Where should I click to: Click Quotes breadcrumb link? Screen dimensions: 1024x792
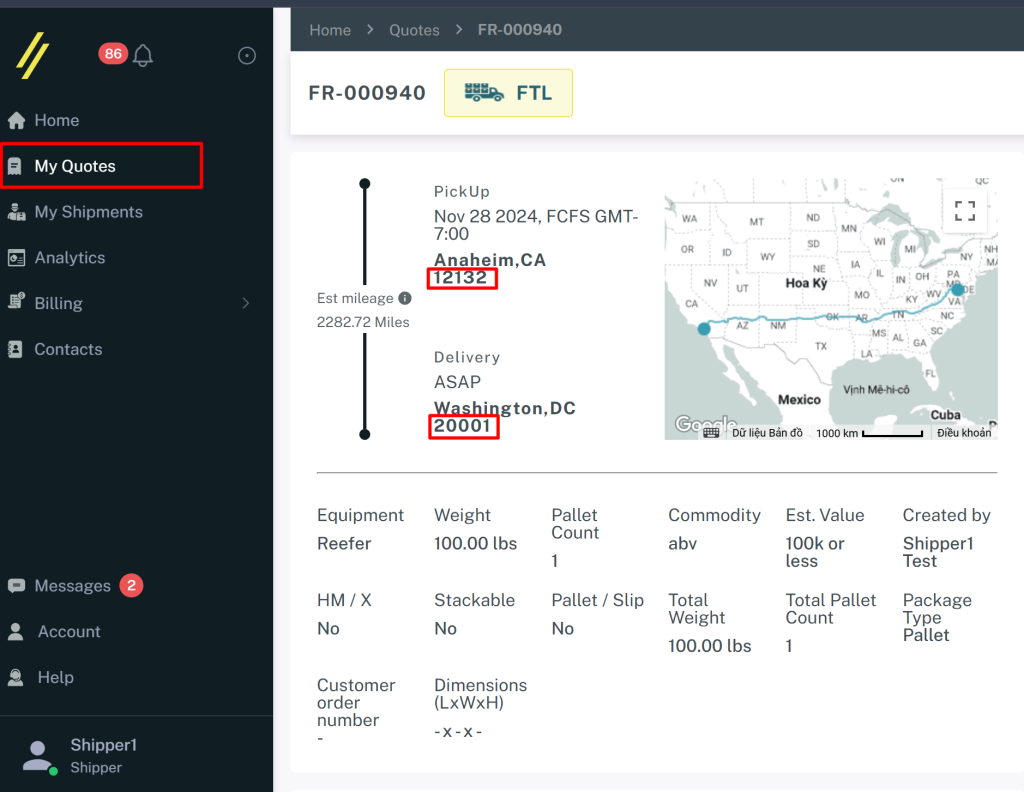tap(414, 30)
